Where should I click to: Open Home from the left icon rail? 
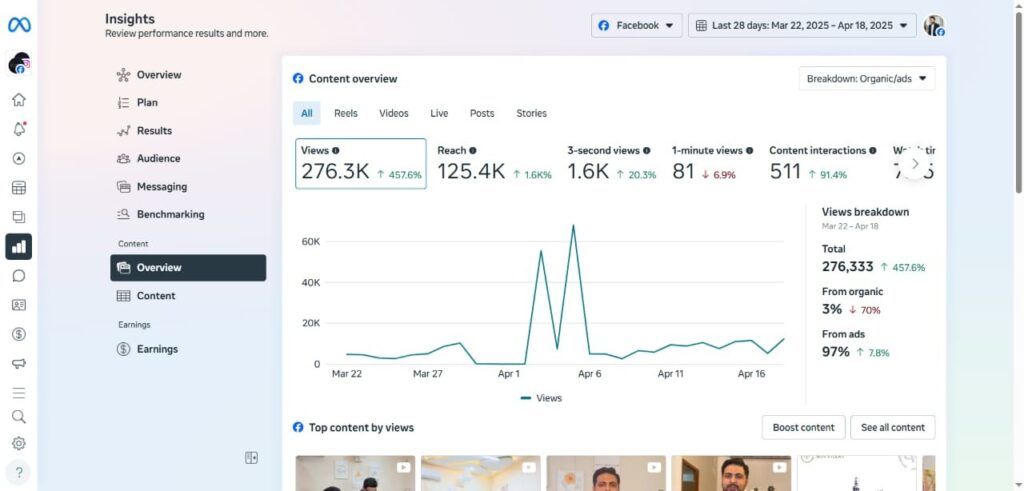tap(19, 100)
